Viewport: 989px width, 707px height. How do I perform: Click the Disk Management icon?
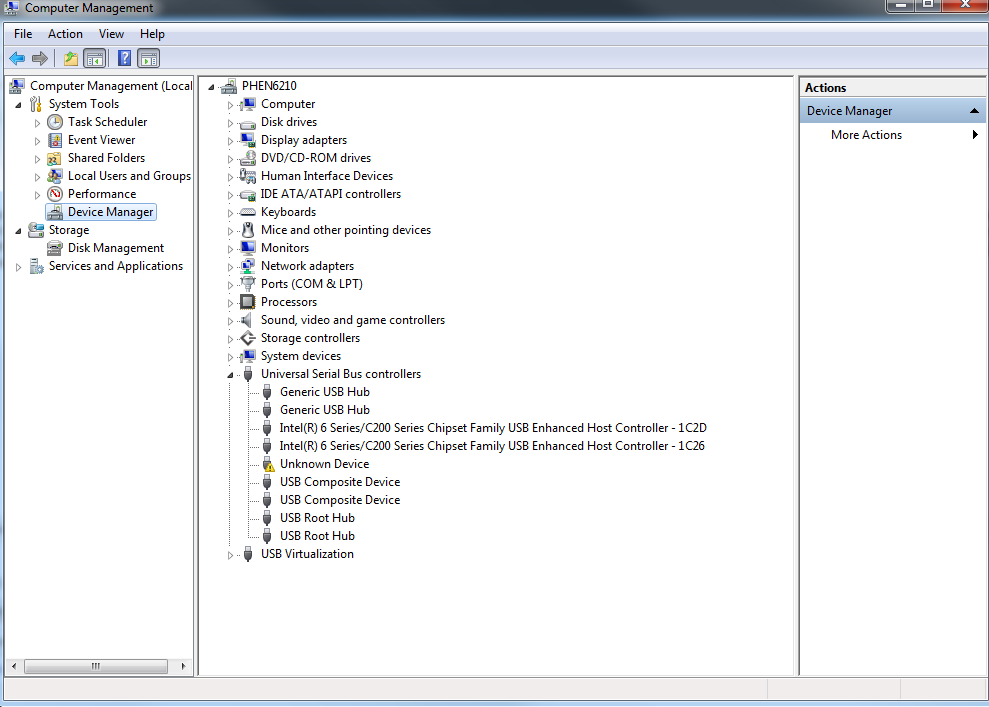point(55,248)
